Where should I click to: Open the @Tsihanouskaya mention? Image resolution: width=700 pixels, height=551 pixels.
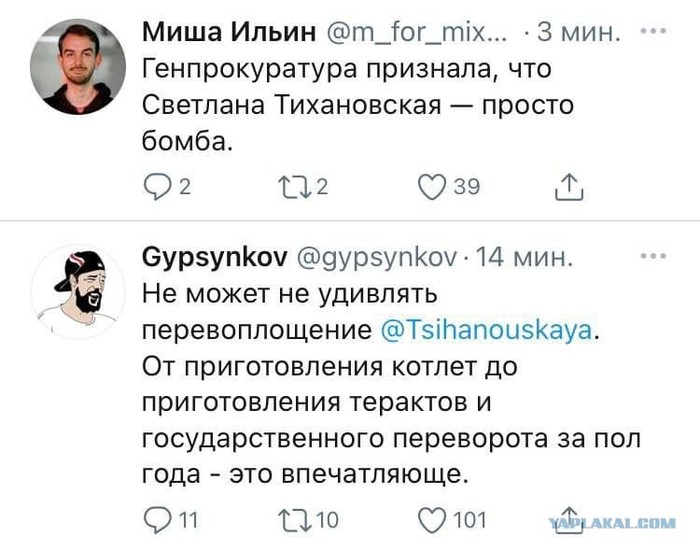tap(487, 331)
